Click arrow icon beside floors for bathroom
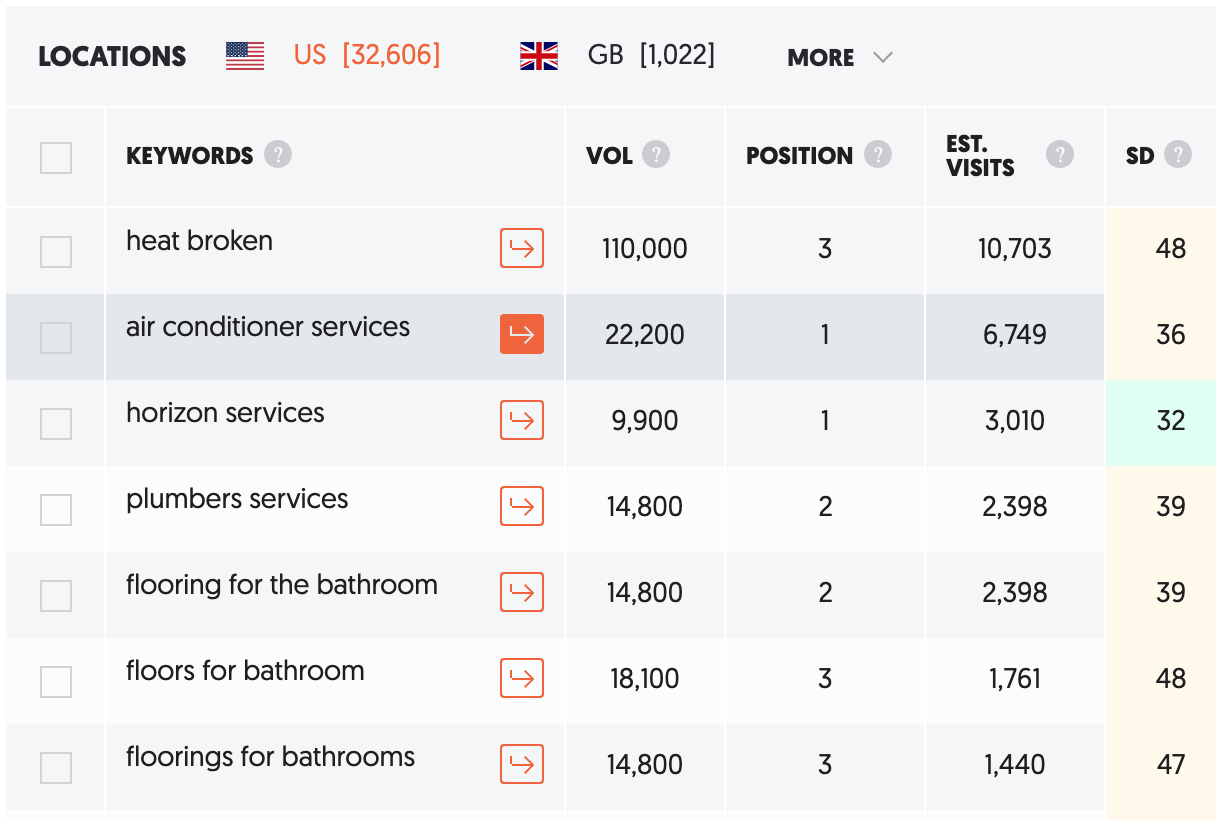The image size is (1232, 834). pos(522,678)
